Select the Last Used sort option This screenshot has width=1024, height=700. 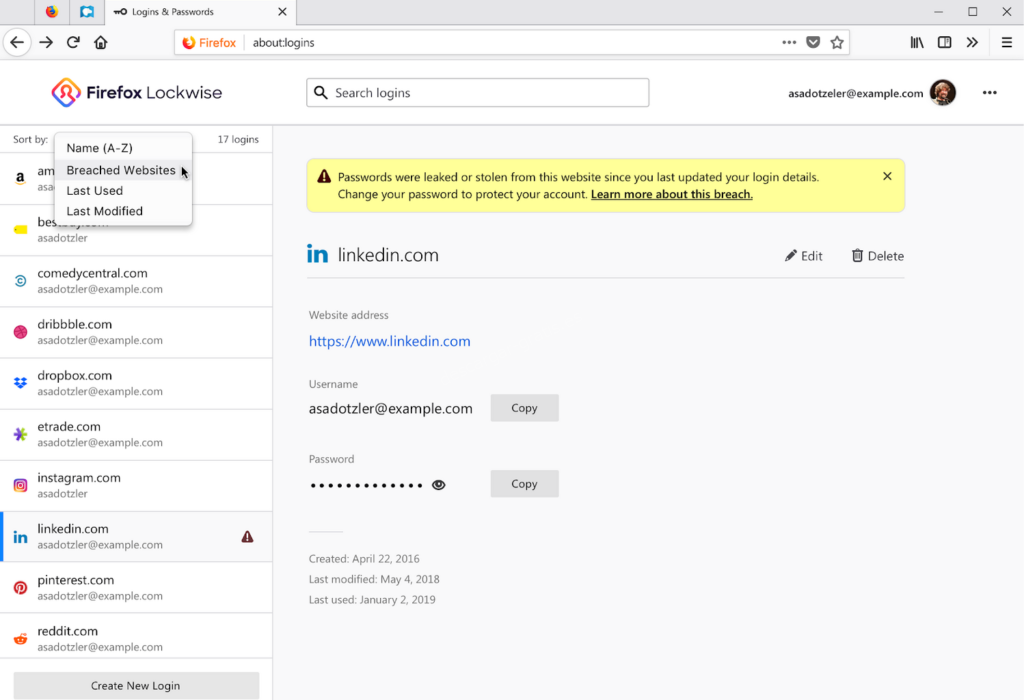95,191
